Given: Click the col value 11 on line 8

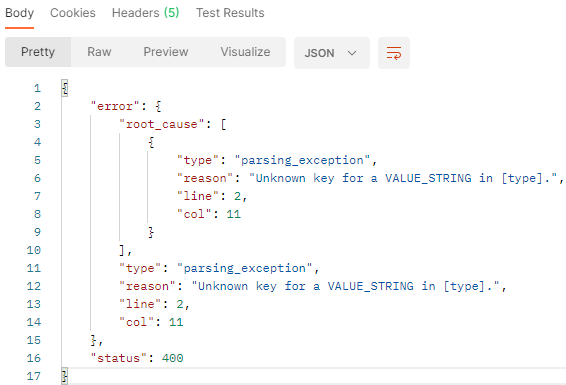Looking at the screenshot, I should (234, 214).
